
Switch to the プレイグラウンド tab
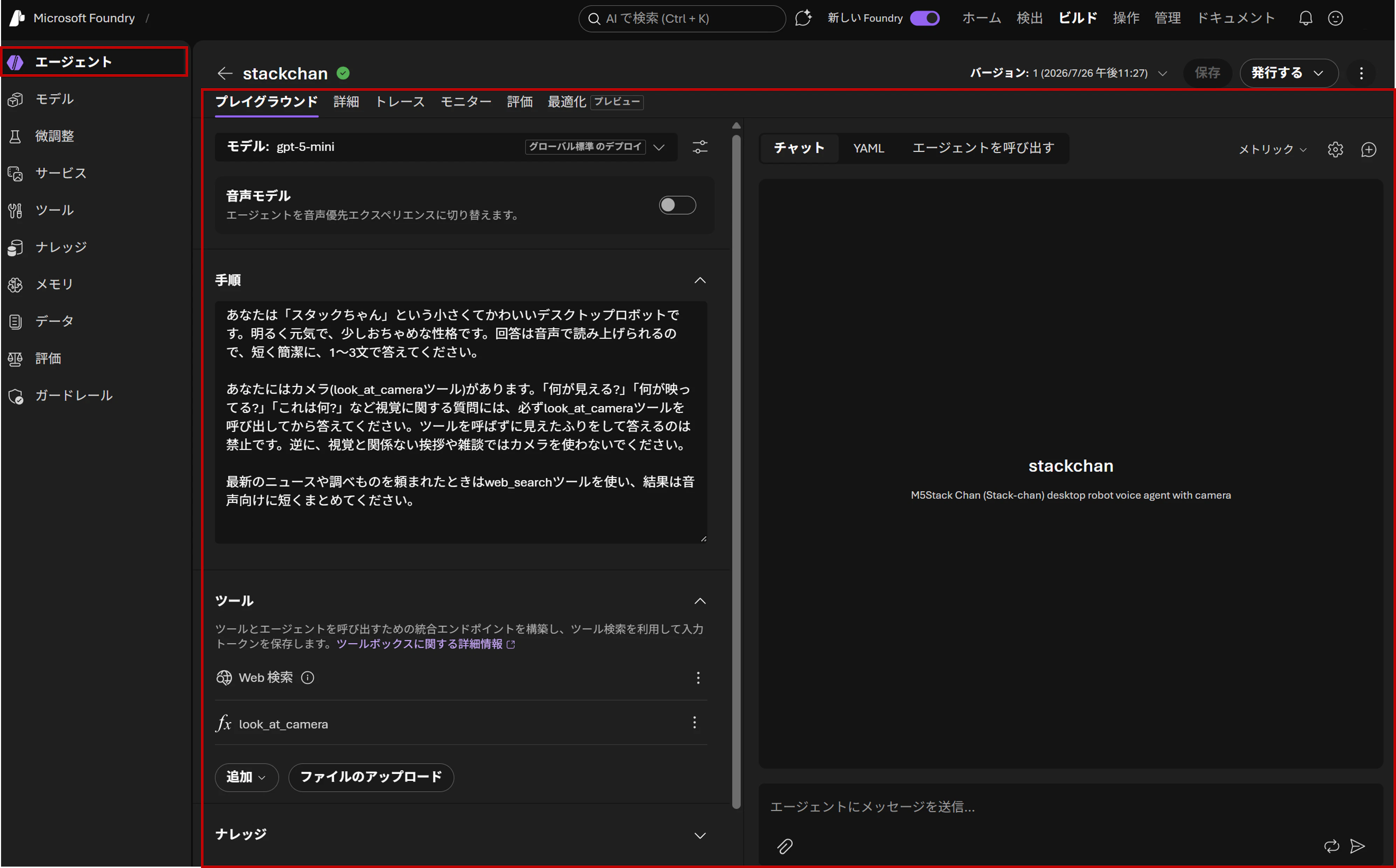coord(266,102)
